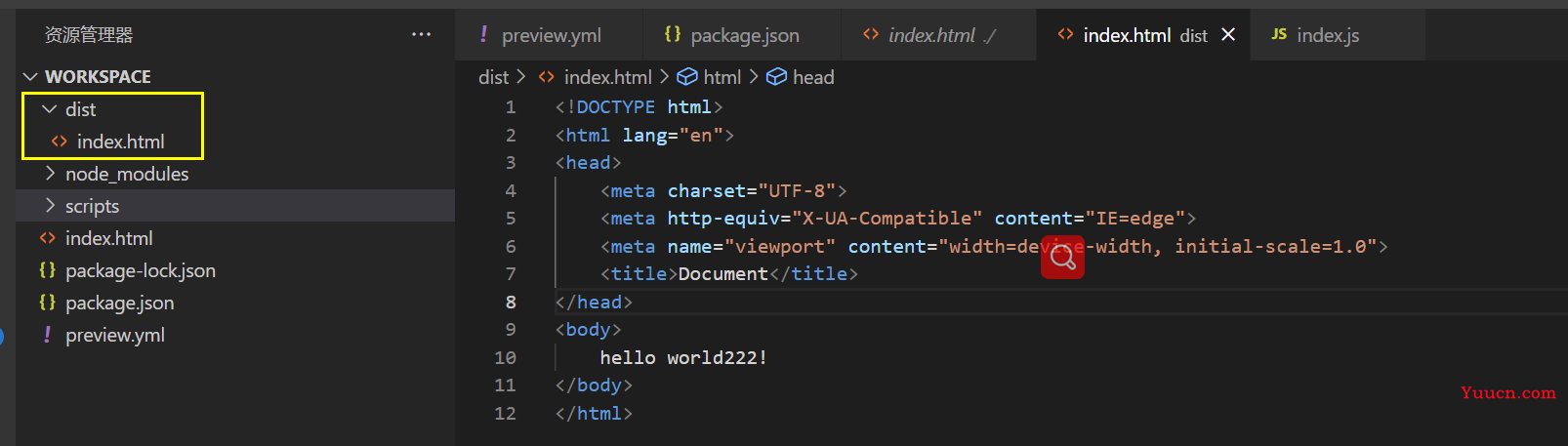Click the html breadcrumb segment
The width and height of the screenshot is (1568, 446).
point(722,77)
